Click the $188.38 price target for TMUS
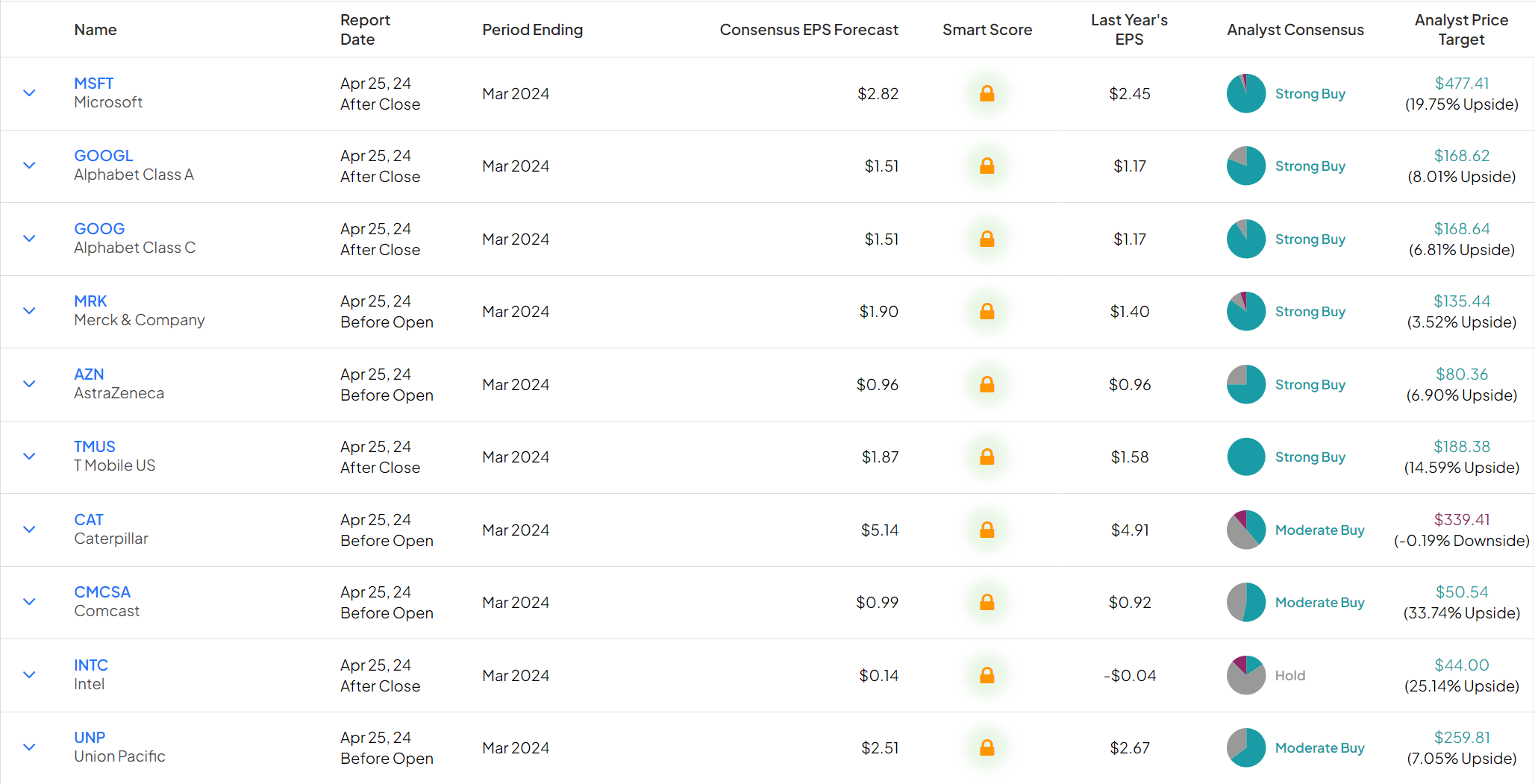Viewport: 1535px width, 784px height. pyautogui.click(x=1461, y=447)
